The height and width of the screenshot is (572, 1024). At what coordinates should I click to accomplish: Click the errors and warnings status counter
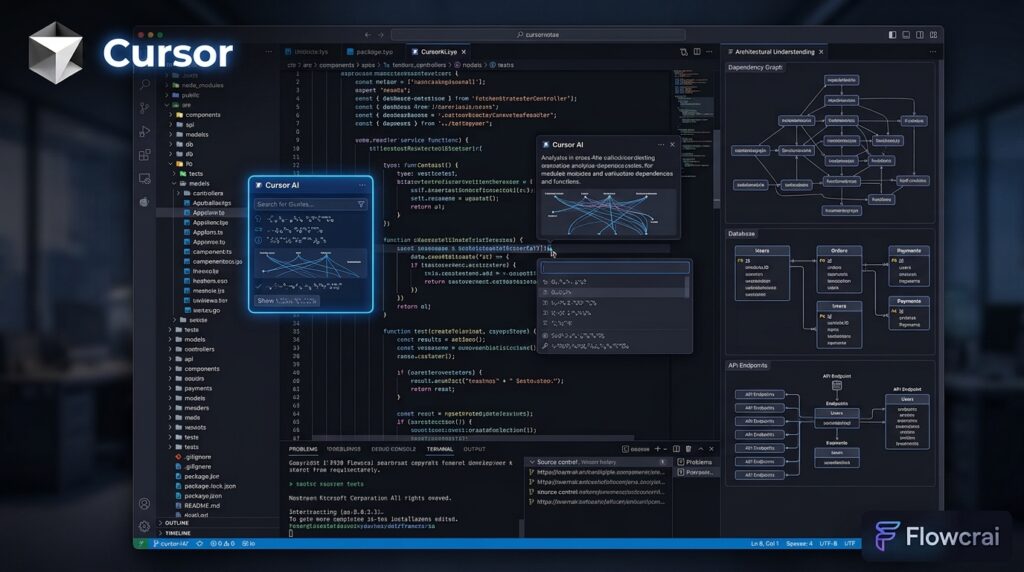point(222,543)
